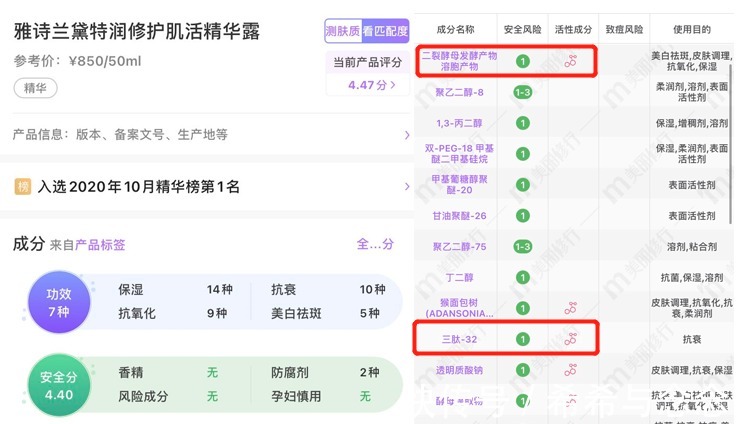Click the green 安全分 4.40 circle

pos(59,385)
